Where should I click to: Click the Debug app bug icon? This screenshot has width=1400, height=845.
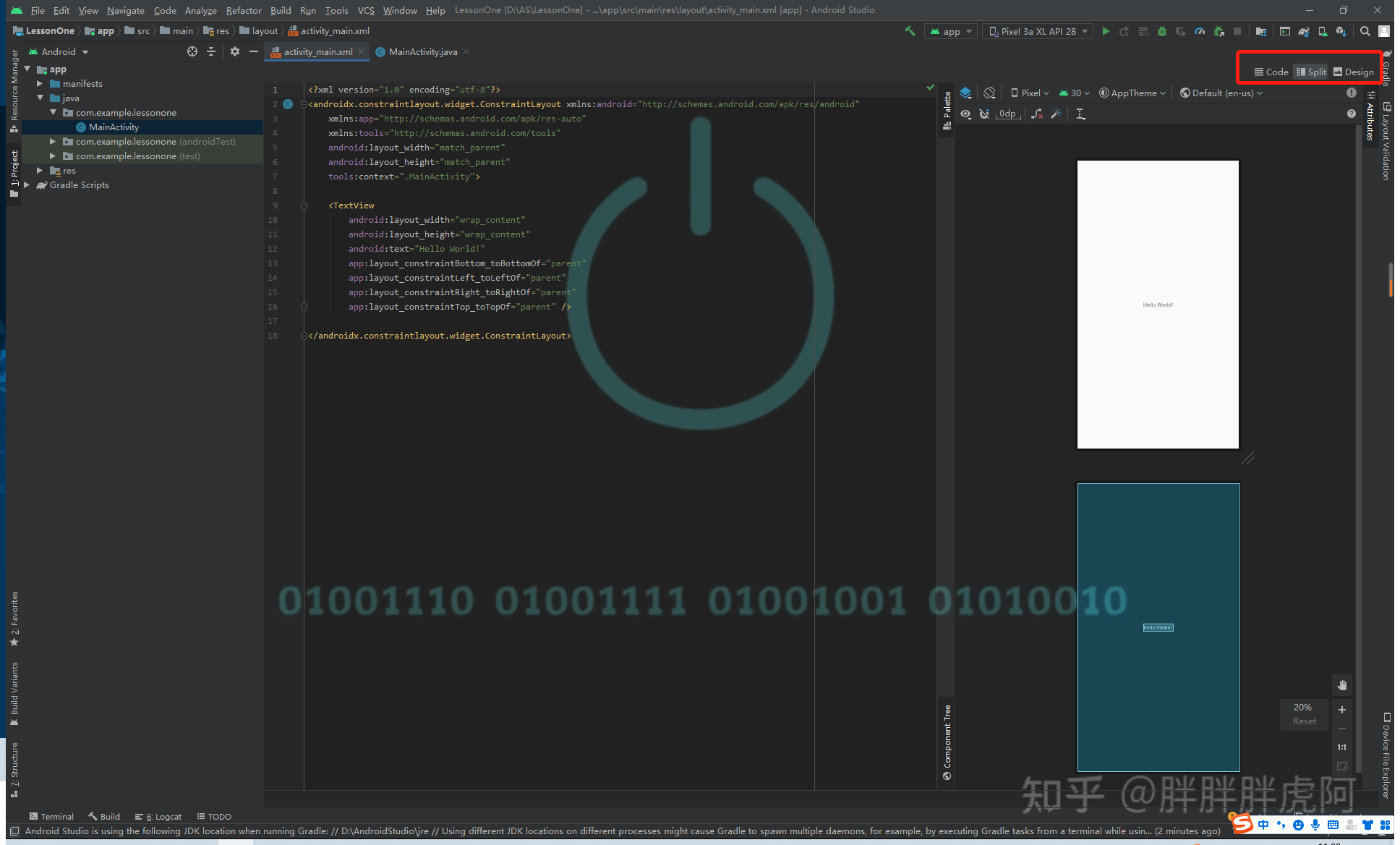click(x=1162, y=31)
